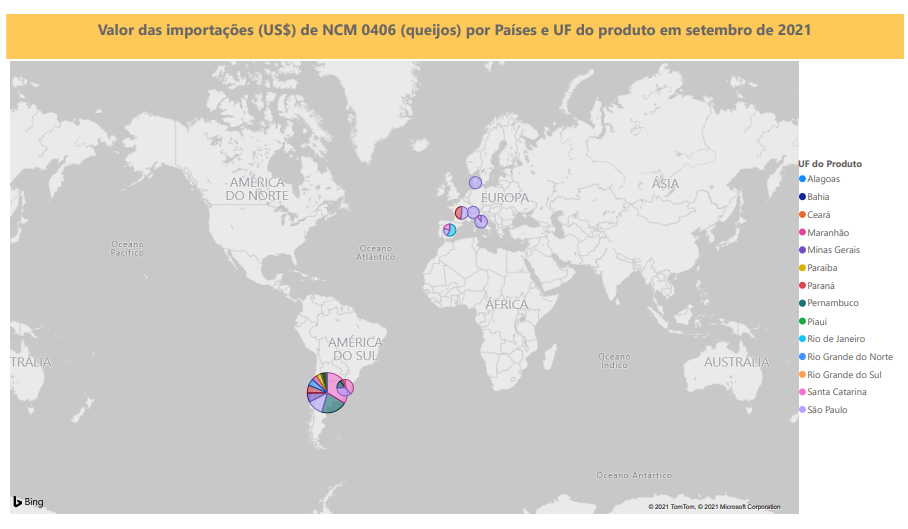Open the Bing logo link
This screenshot has width=908, height=529.
click(28, 502)
